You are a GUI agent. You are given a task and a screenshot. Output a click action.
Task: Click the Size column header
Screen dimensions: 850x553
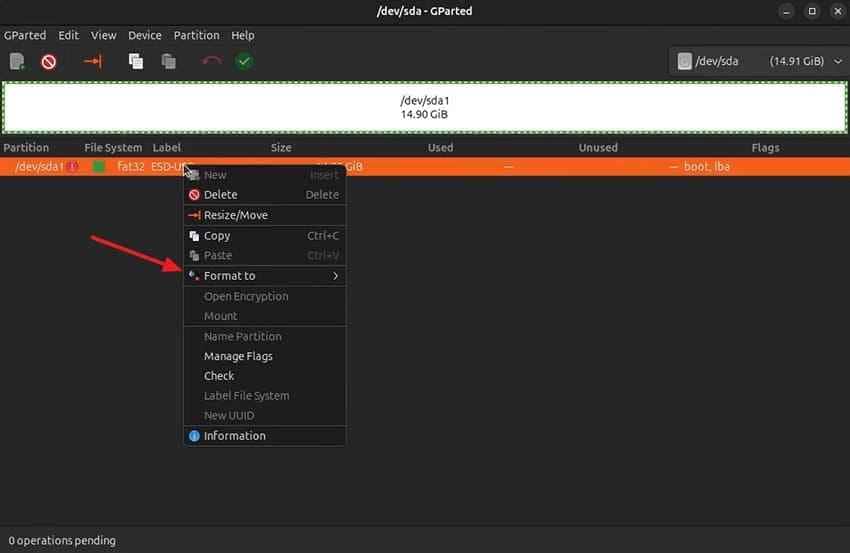tap(281, 147)
